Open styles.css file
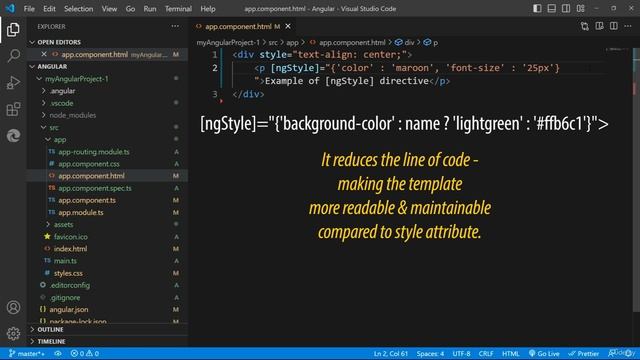The image size is (640, 360). 68,273
